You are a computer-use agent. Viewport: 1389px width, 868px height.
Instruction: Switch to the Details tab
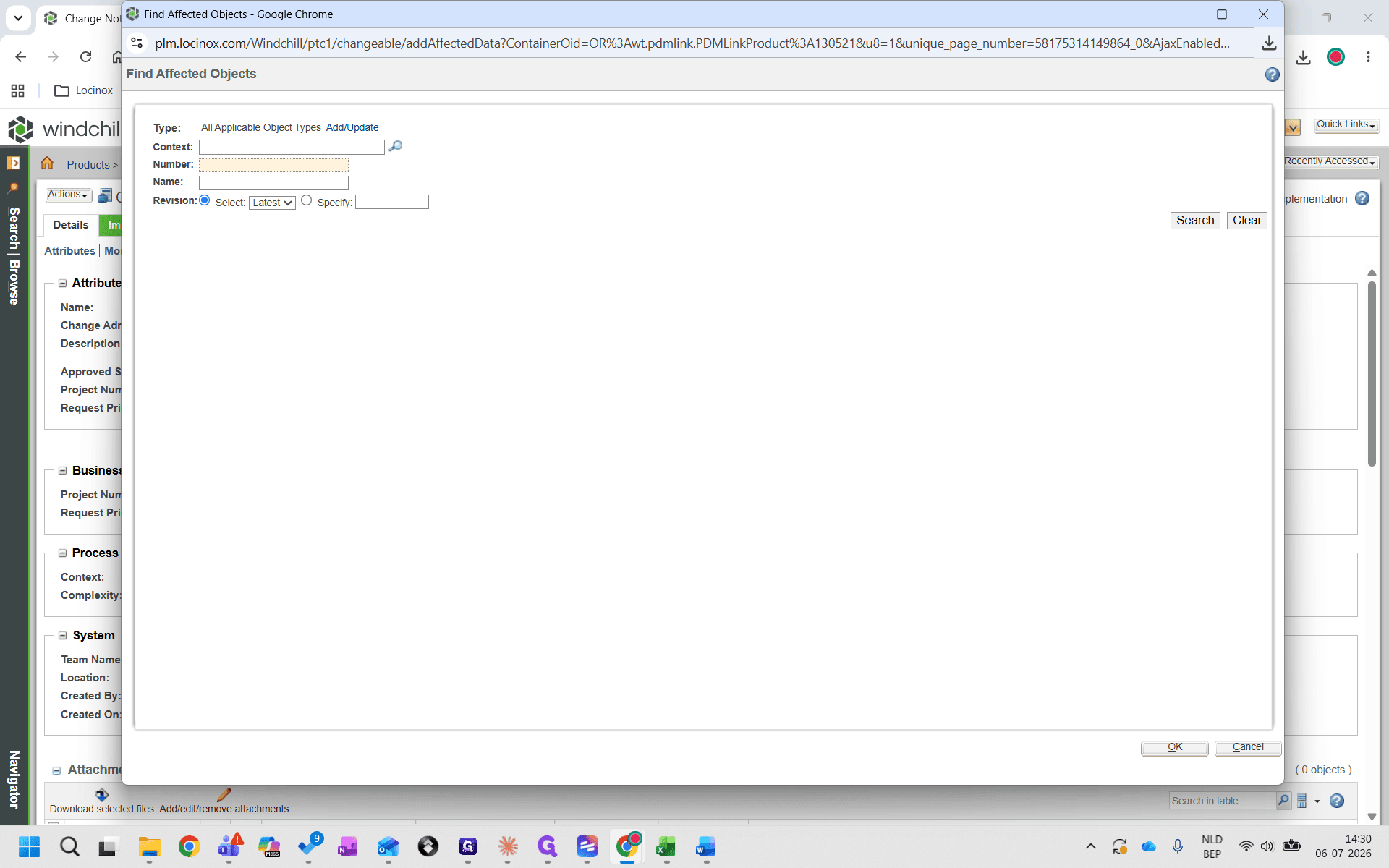coord(71,225)
